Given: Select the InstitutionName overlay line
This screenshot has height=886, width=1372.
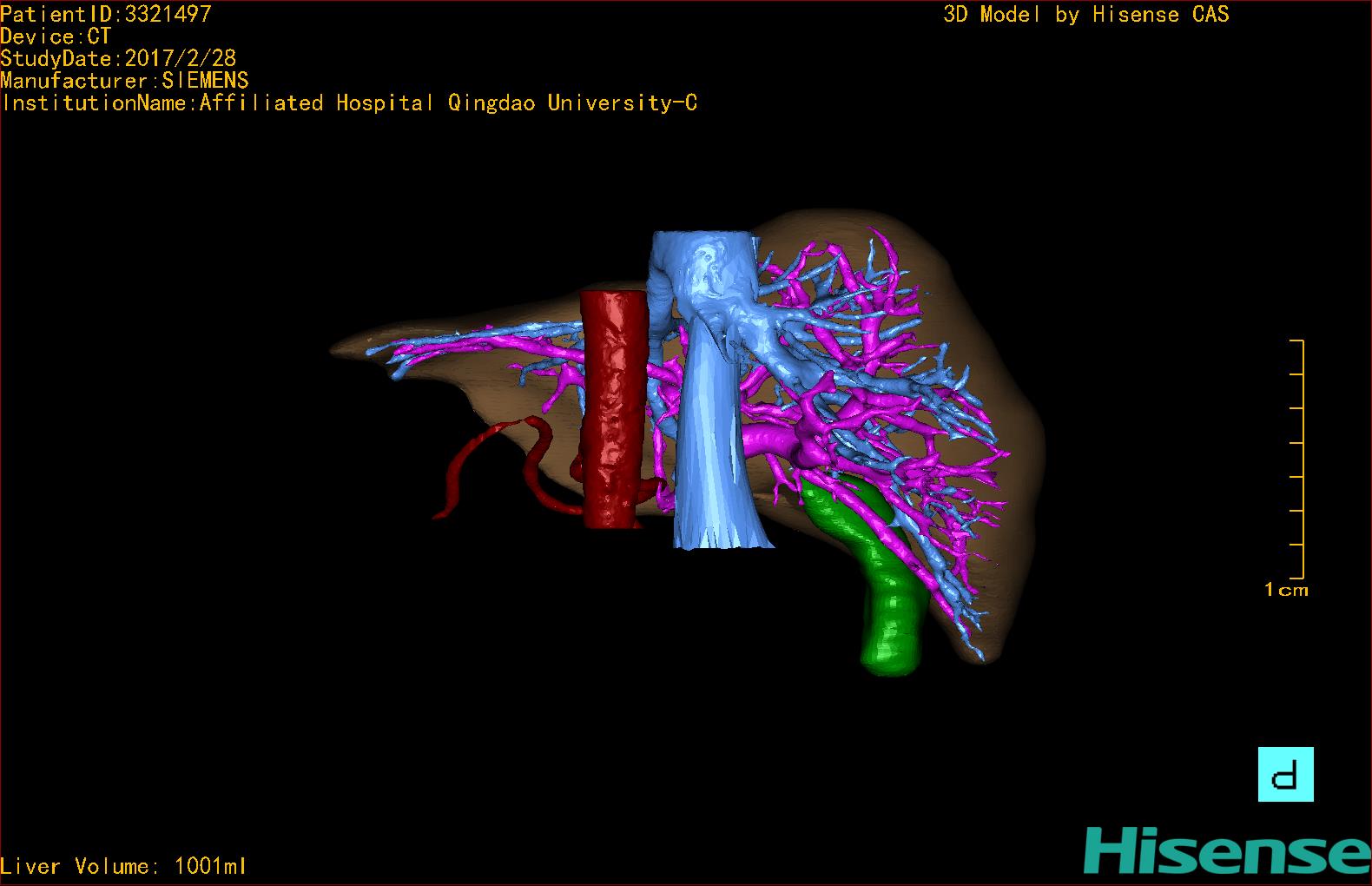Looking at the screenshot, I should 349,103.
